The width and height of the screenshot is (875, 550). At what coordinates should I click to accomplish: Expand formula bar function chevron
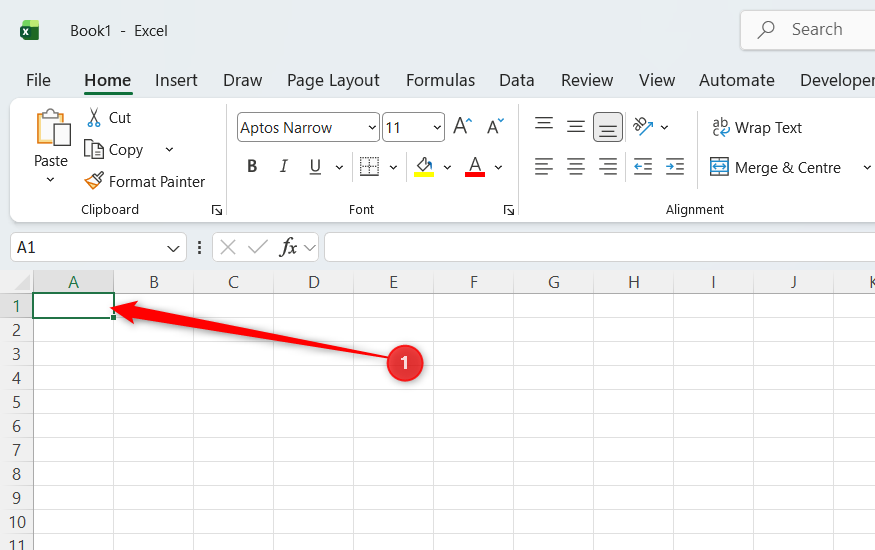[310, 248]
